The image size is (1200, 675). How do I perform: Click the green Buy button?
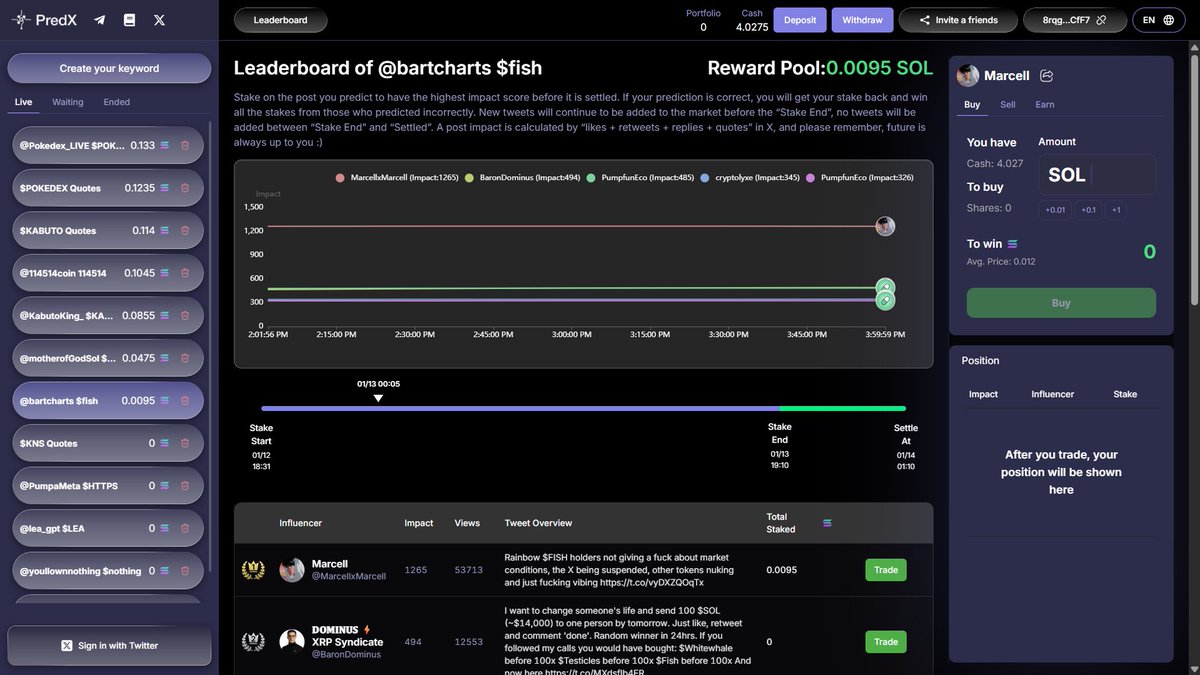tap(1061, 303)
